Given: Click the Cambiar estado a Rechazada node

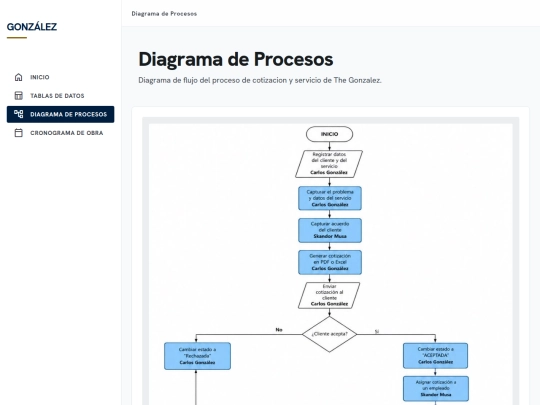Looking at the screenshot, I should point(197,356).
